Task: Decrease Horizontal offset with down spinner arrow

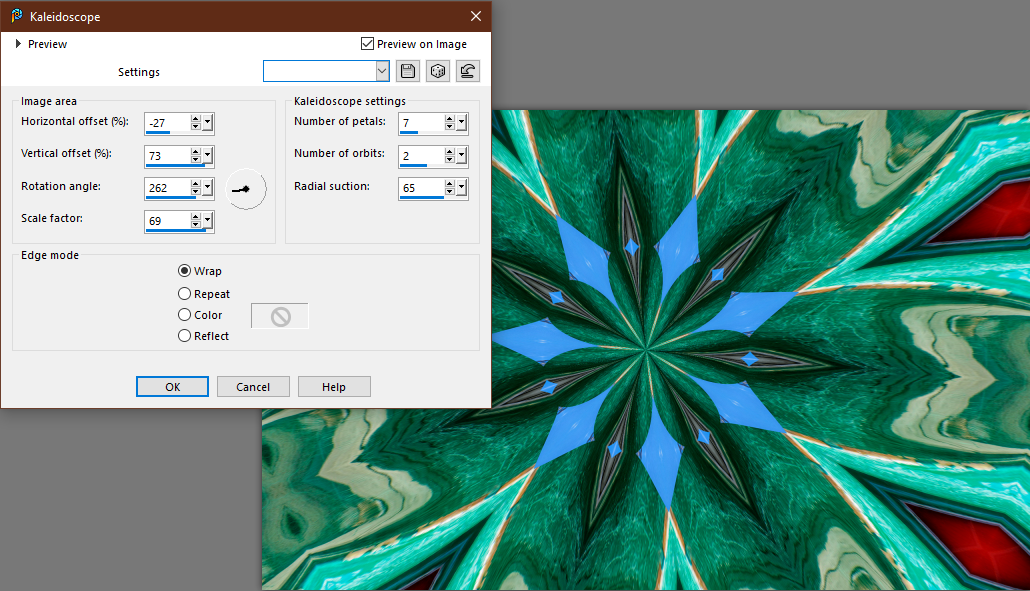Action: coord(196,127)
